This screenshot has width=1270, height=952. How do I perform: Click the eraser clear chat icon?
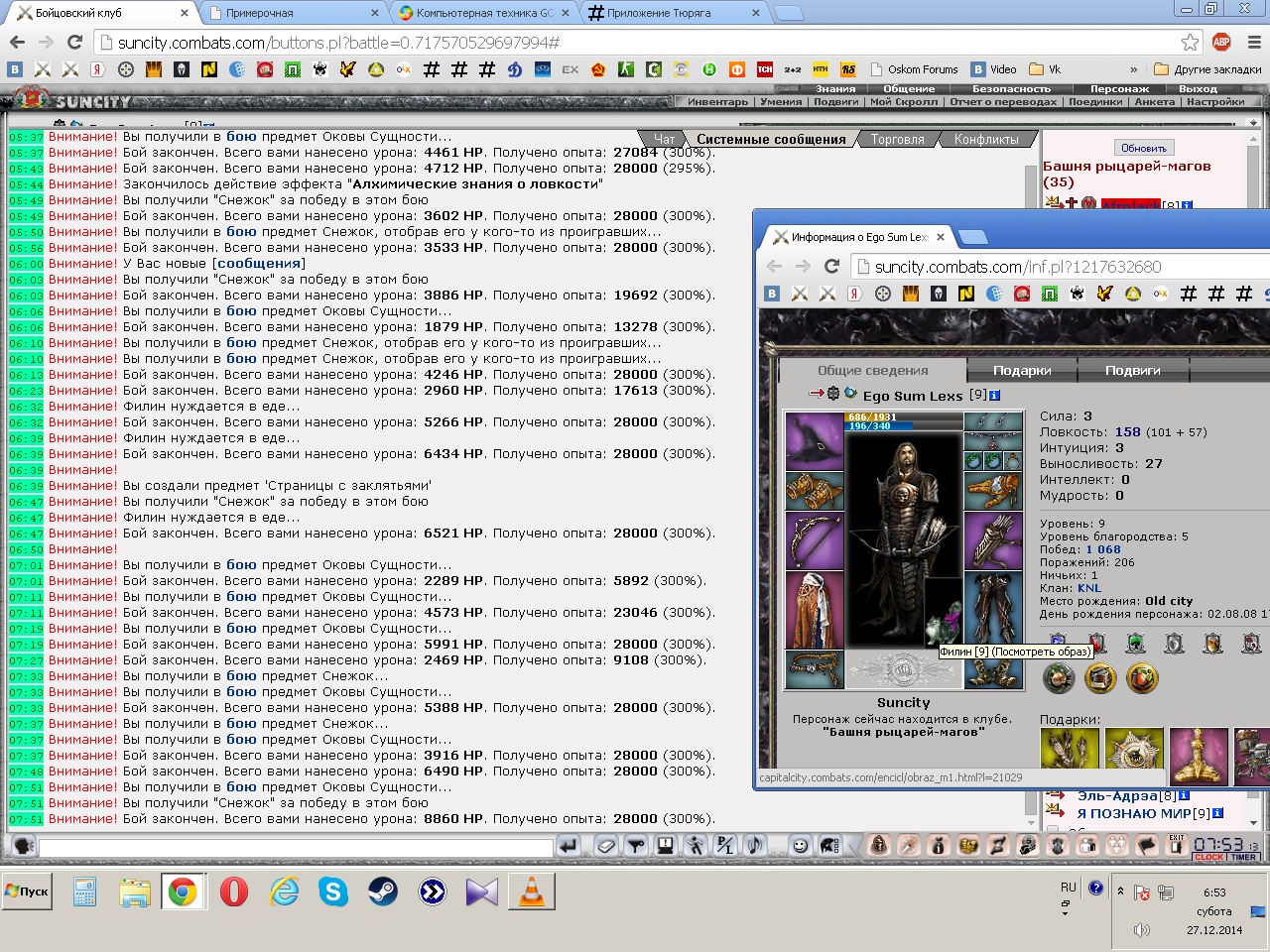[606, 846]
